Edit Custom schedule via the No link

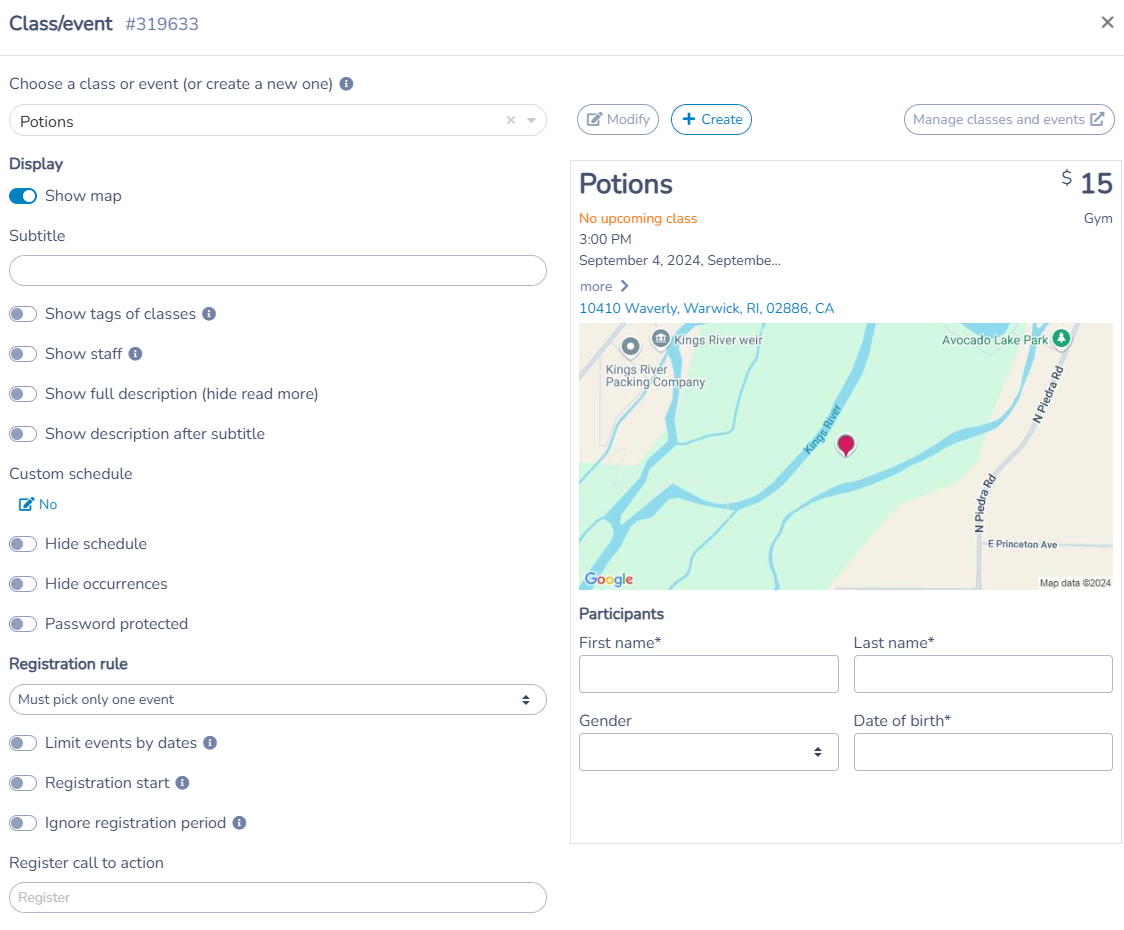[x=38, y=505]
